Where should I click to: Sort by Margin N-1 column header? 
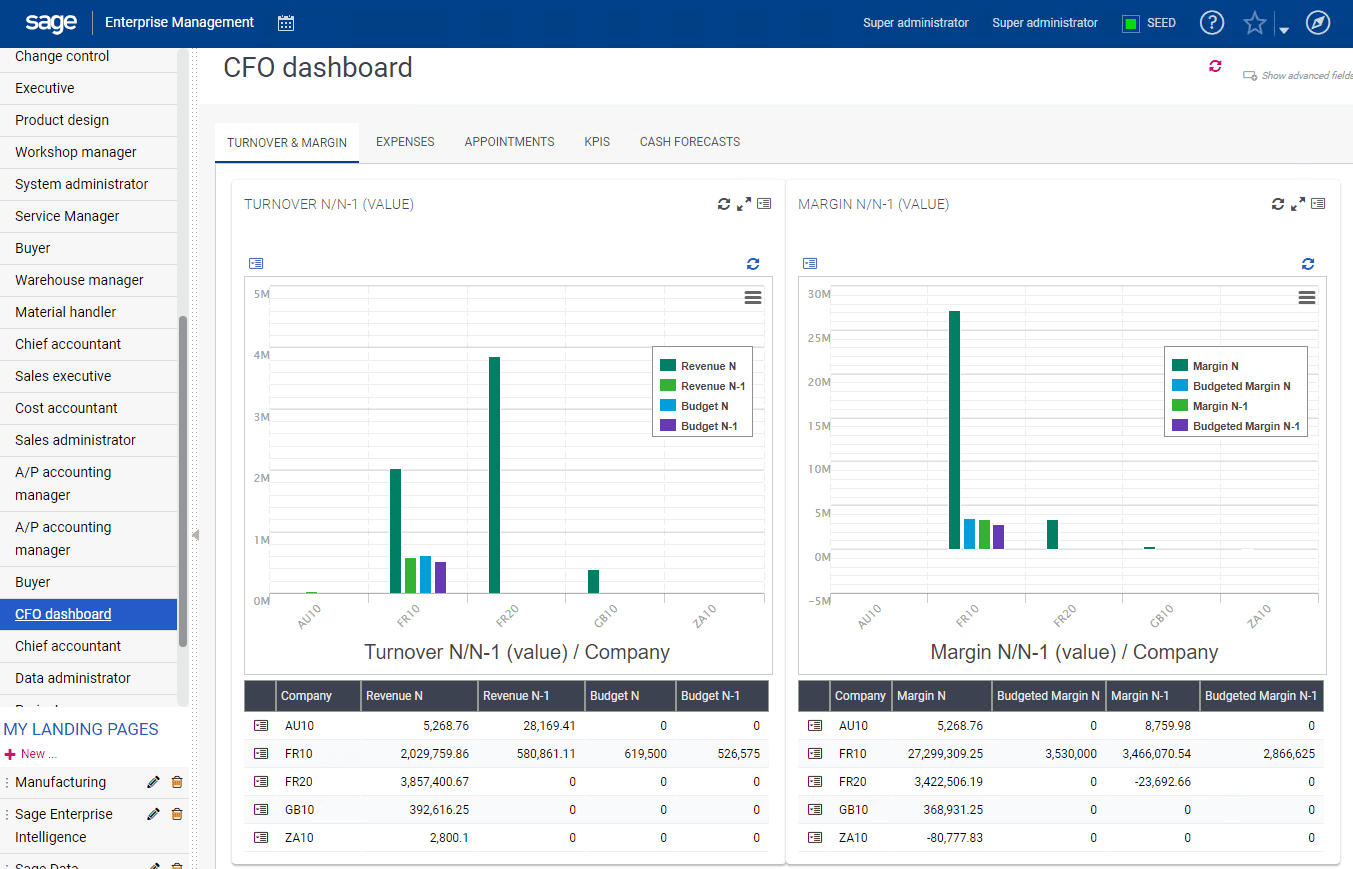(x=1152, y=696)
